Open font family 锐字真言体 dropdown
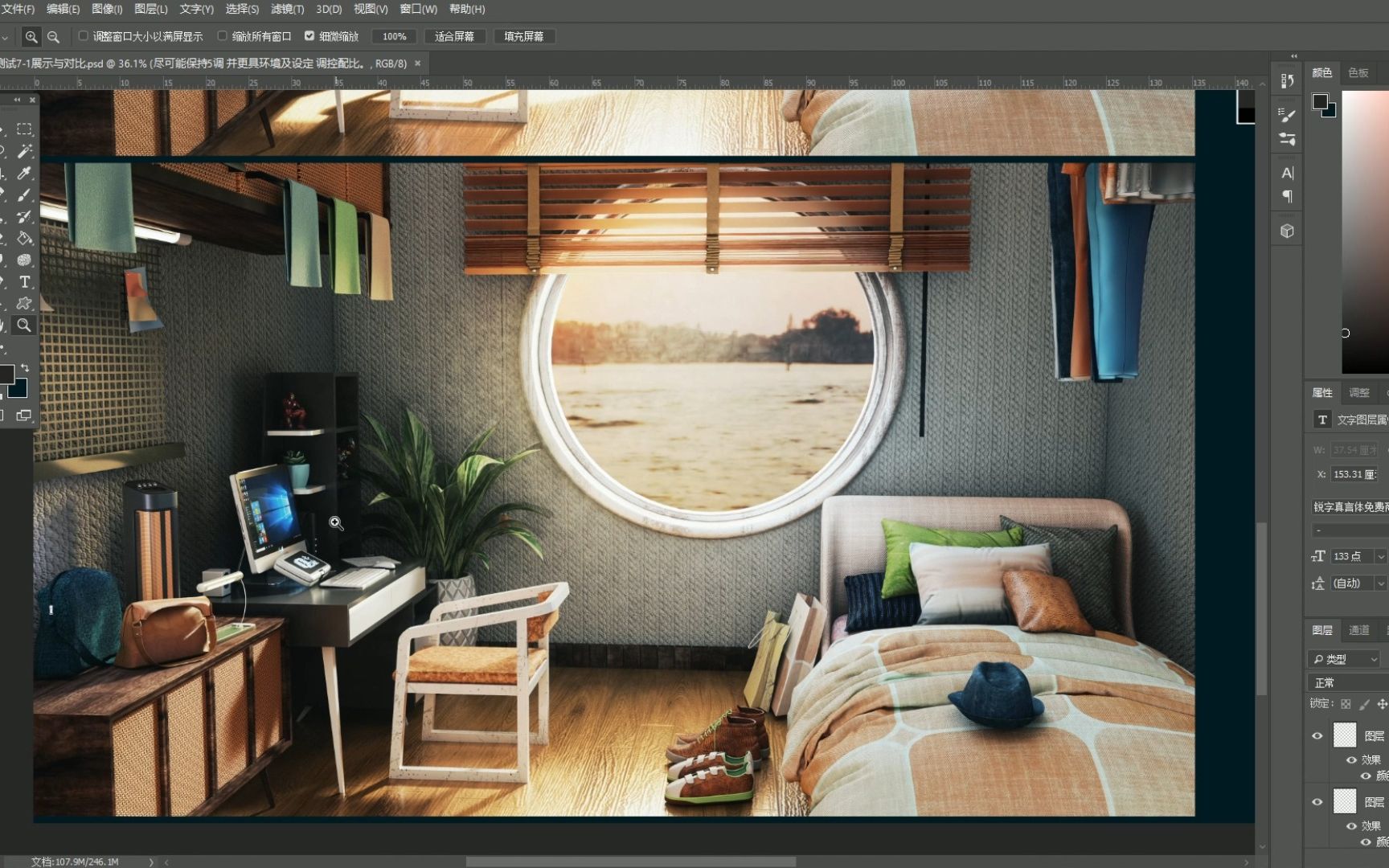 pos(1350,506)
